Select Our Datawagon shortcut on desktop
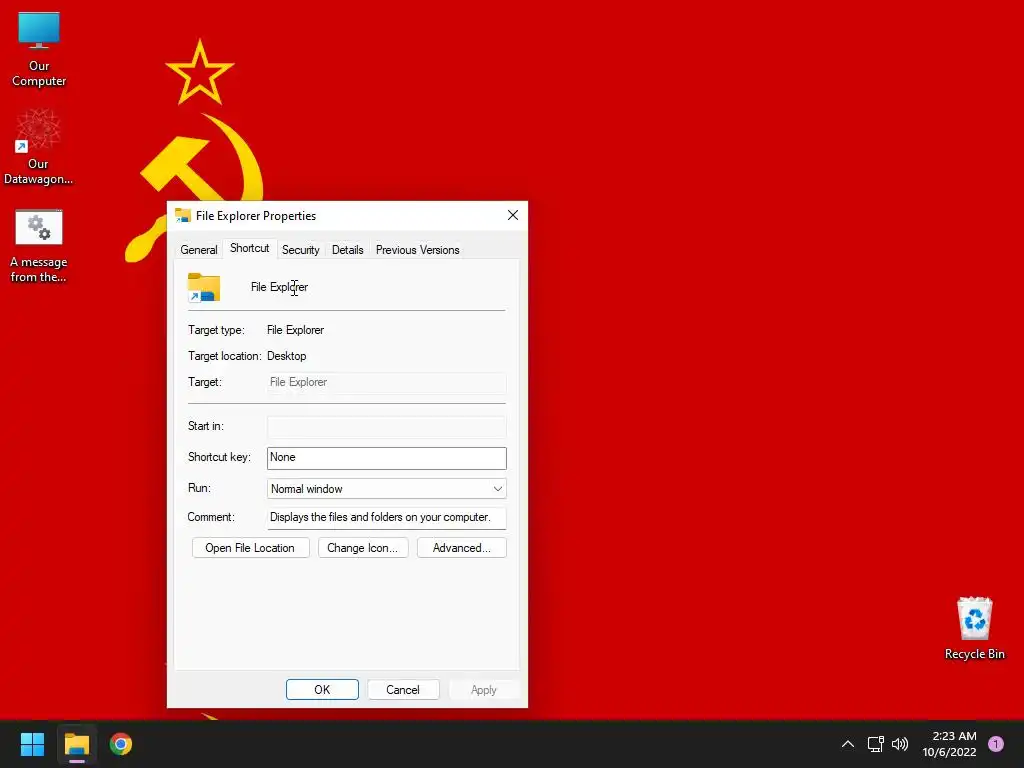Screen dimensions: 1024x768 pos(38,147)
